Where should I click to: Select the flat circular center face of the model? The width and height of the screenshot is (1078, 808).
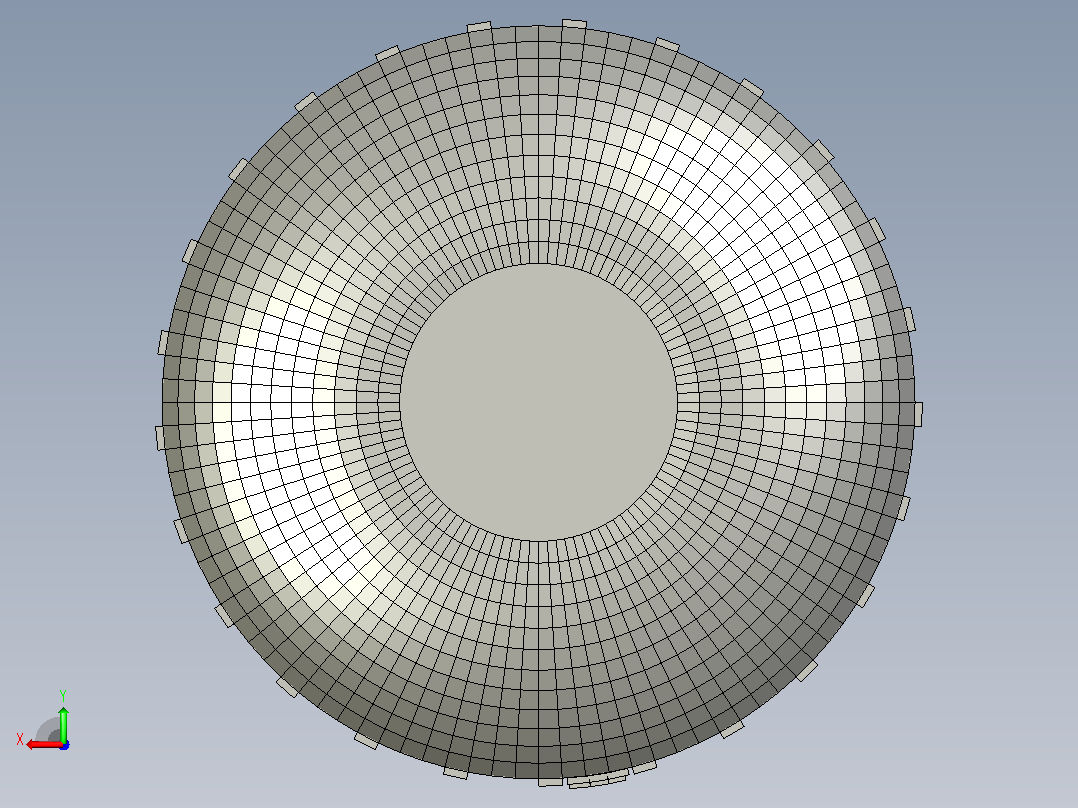[538, 402]
